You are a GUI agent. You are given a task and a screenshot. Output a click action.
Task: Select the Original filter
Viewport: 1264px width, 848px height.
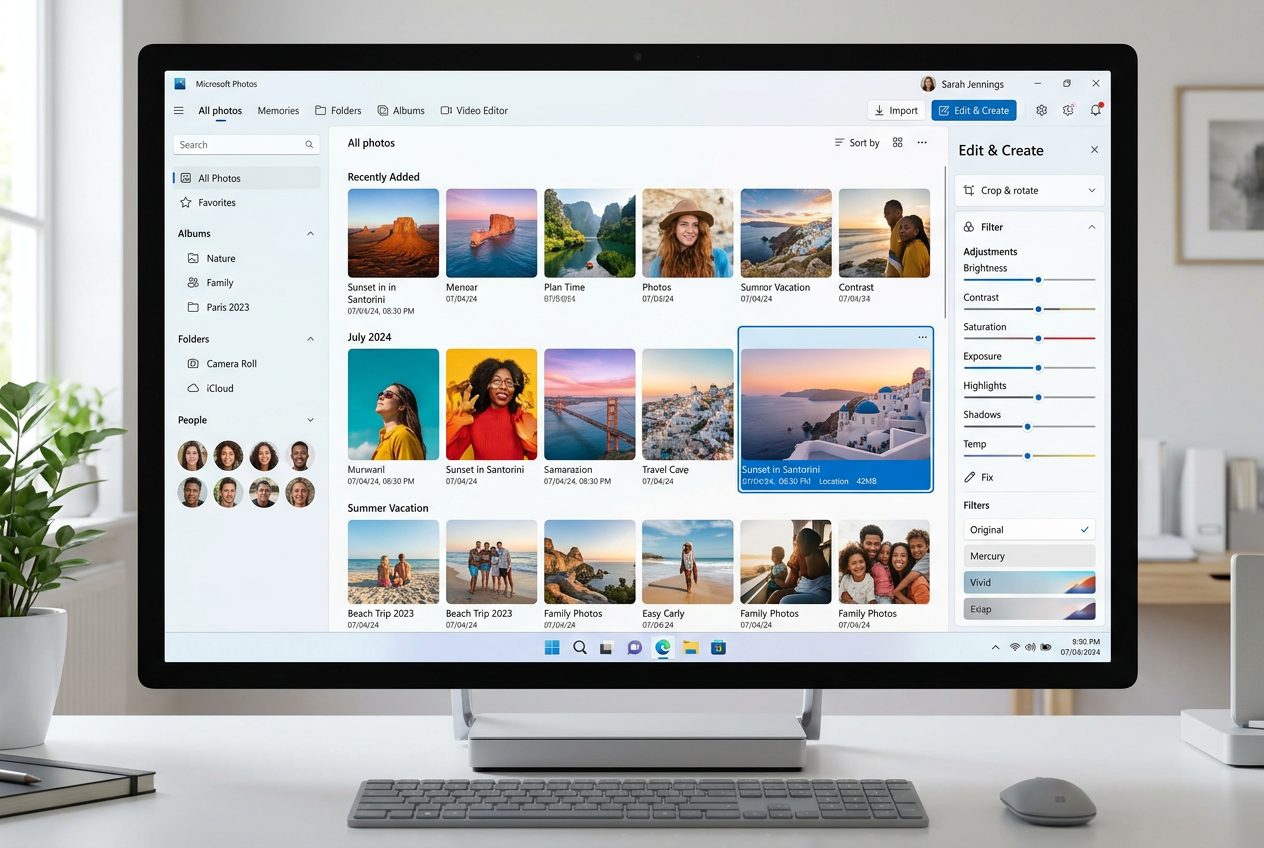(1029, 530)
